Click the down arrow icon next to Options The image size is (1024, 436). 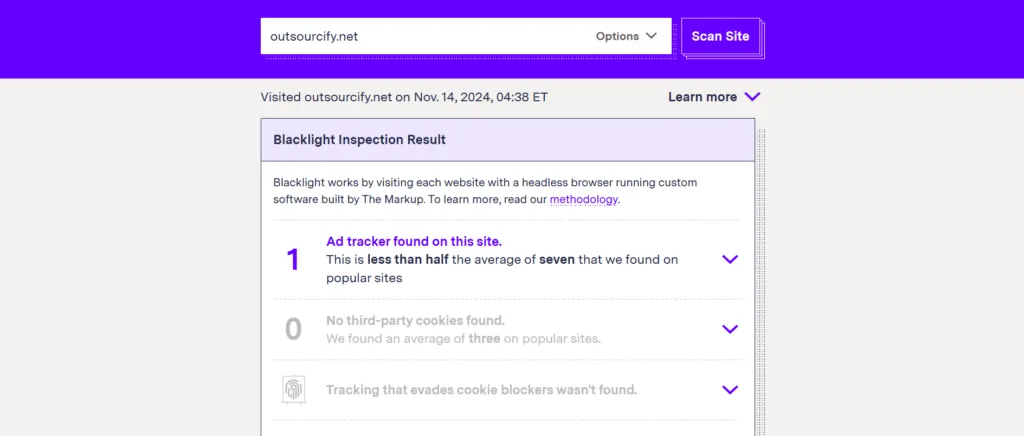(651, 36)
